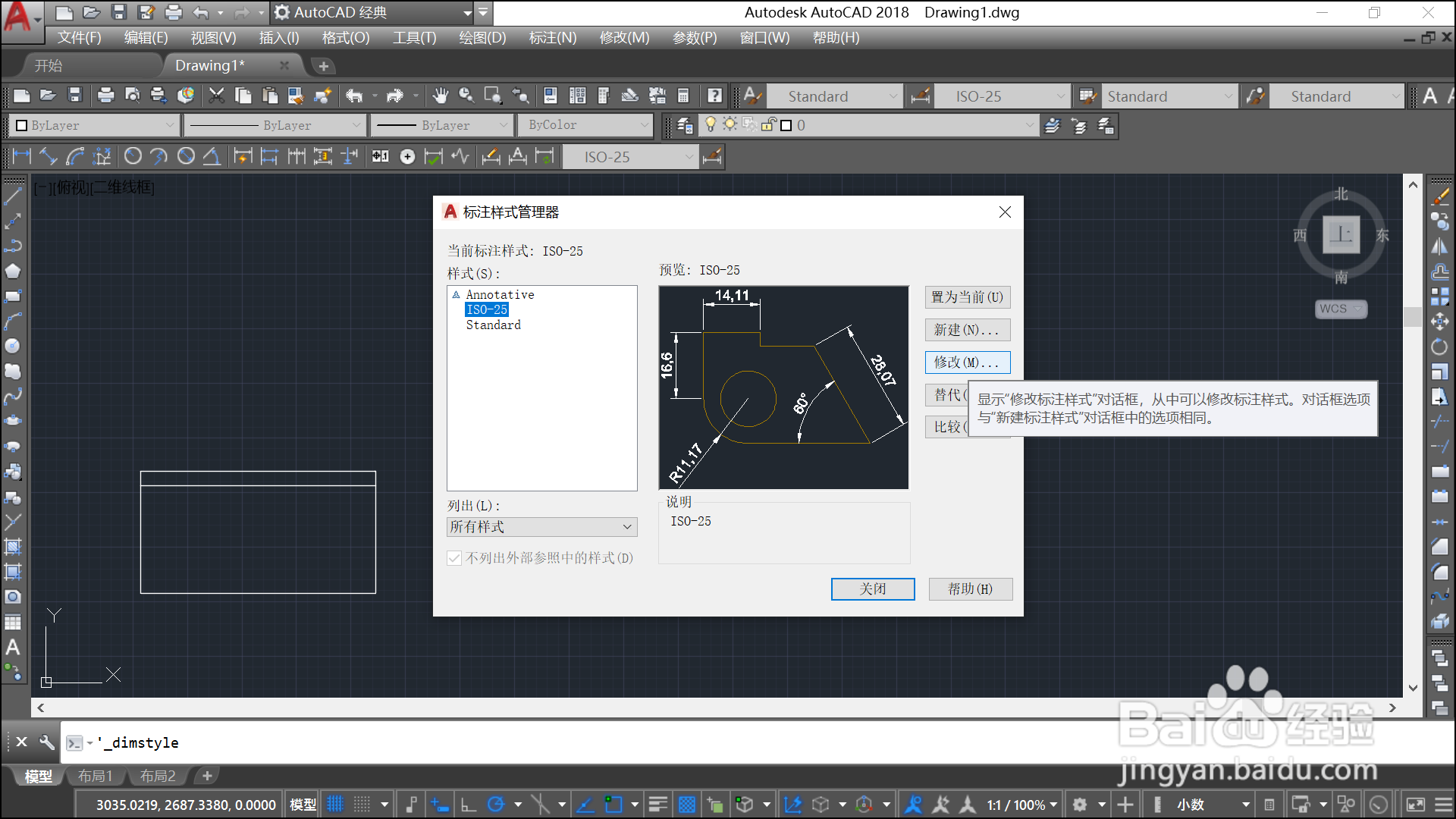Open the Layer Properties Manager icon
1456x819 pixels.
[684, 126]
